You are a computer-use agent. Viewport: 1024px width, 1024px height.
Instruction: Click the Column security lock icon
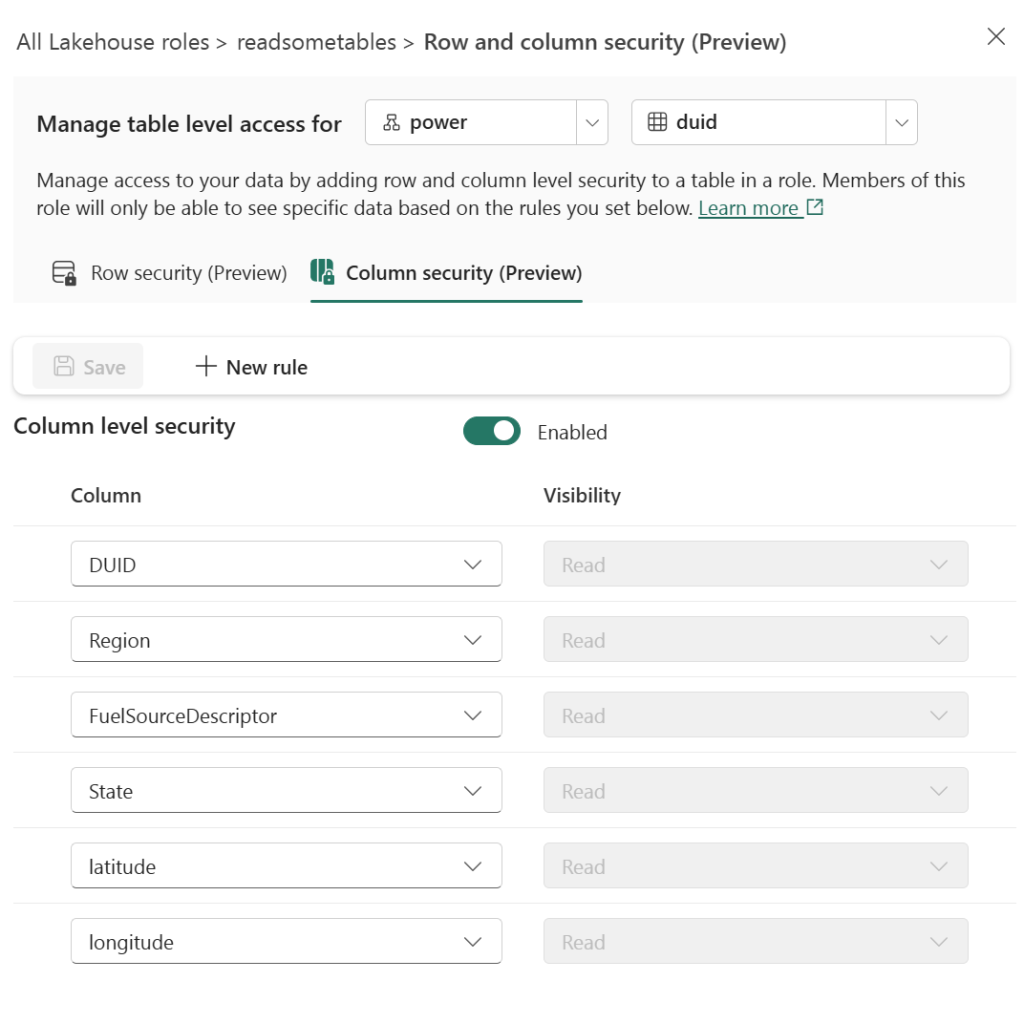pyautogui.click(x=322, y=272)
